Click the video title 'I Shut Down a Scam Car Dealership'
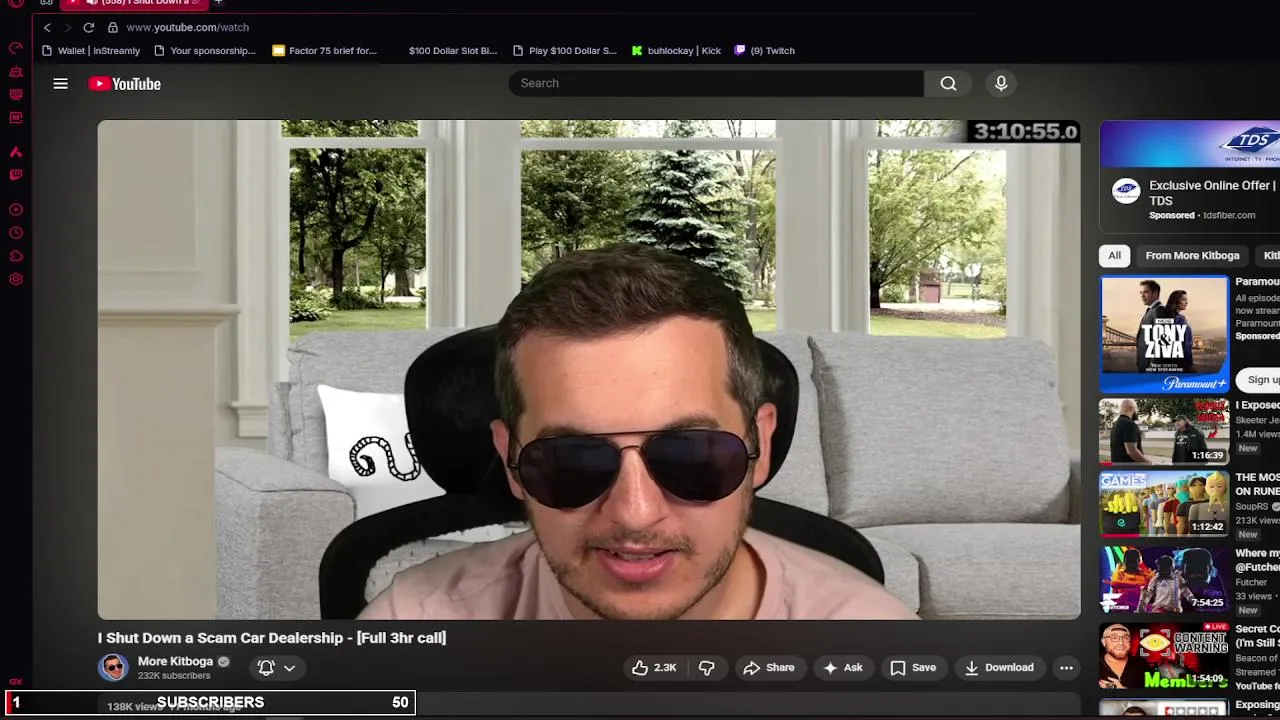Viewport: 1280px width, 720px height. pyautogui.click(x=272, y=637)
